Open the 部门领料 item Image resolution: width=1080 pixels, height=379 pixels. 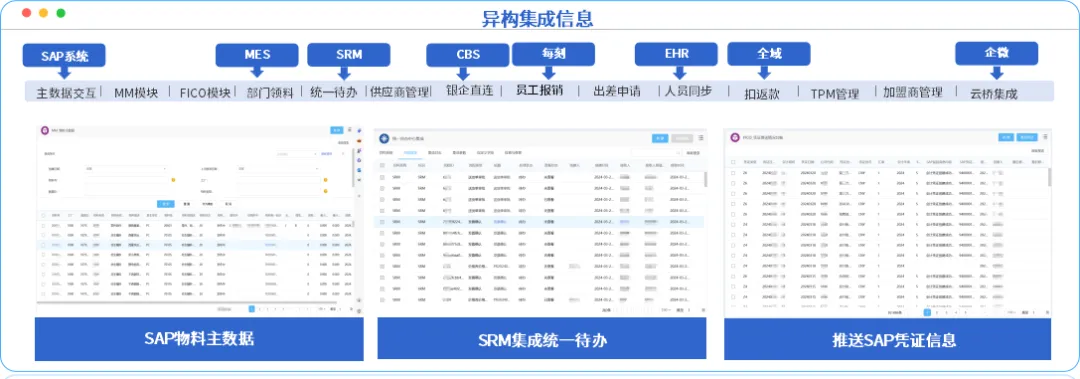(270, 92)
